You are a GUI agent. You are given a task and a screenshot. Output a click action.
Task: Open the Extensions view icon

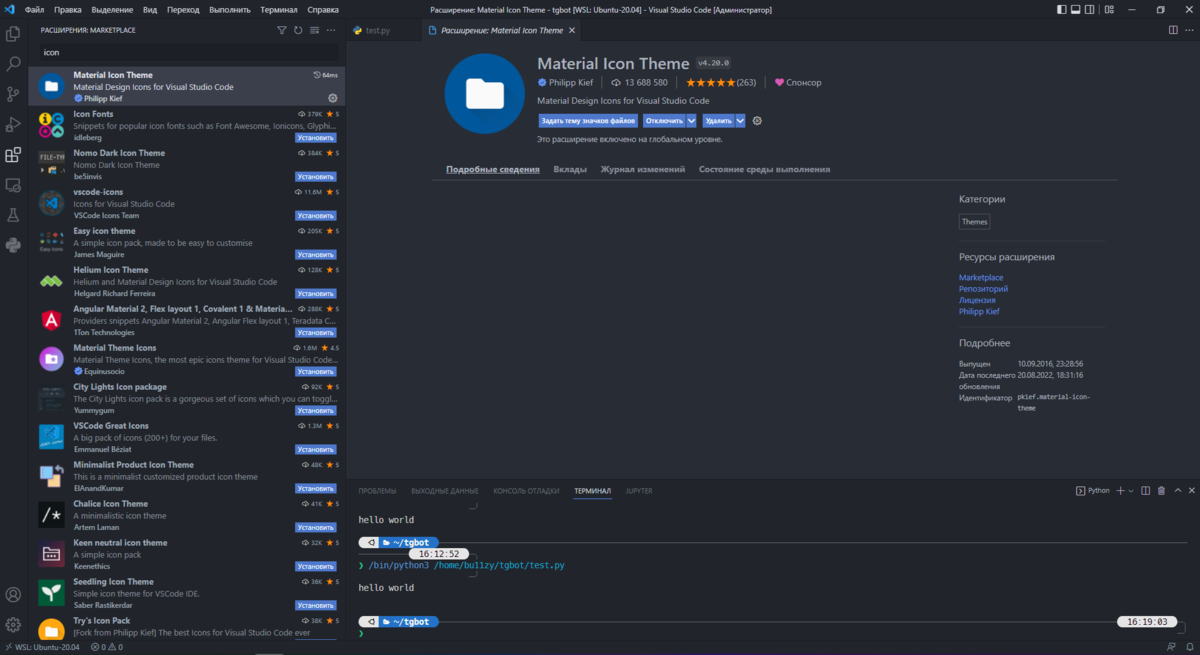13,155
